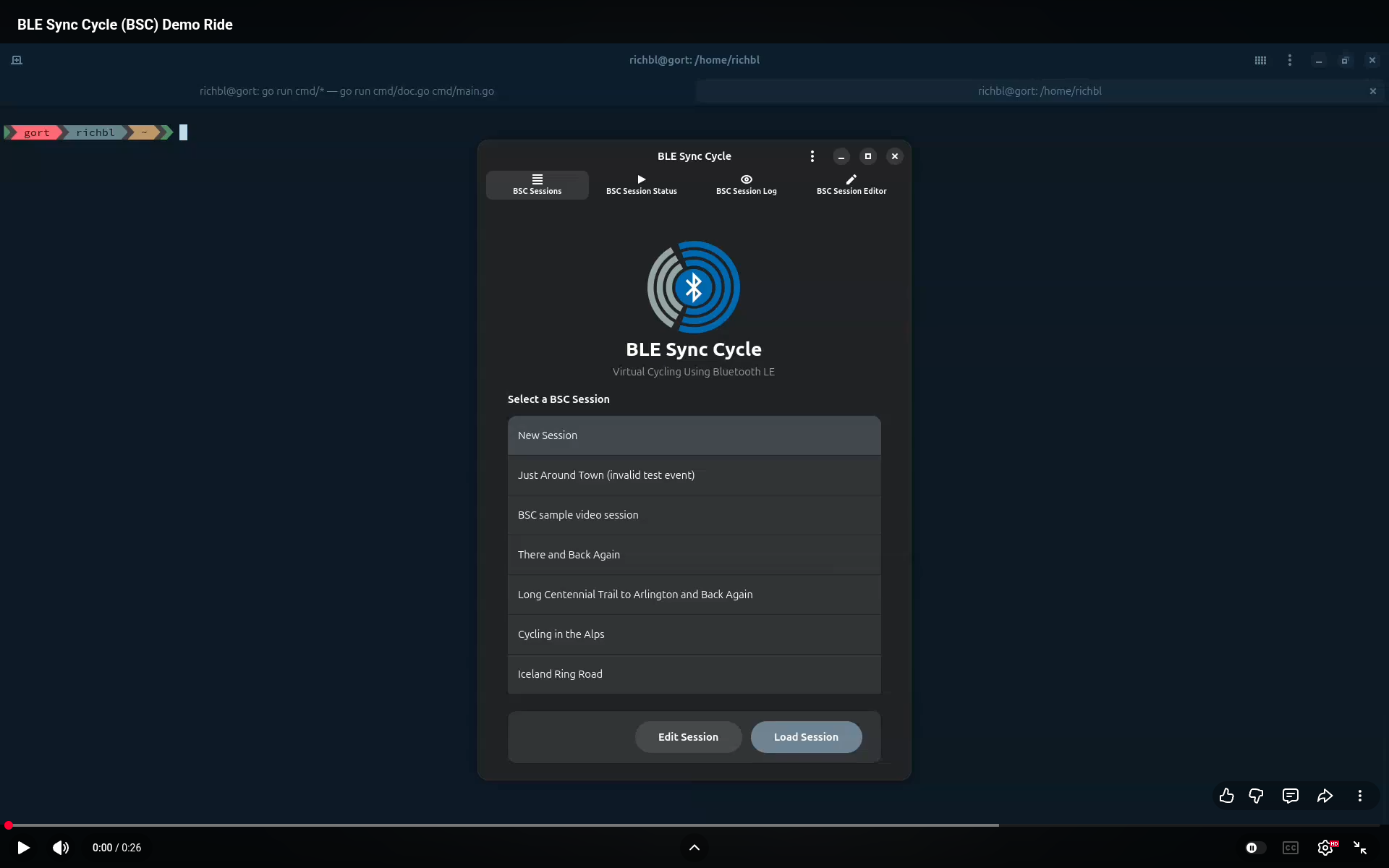This screenshot has width=1389, height=868.
Task: Select the Cycling in the Alps session
Action: point(694,634)
